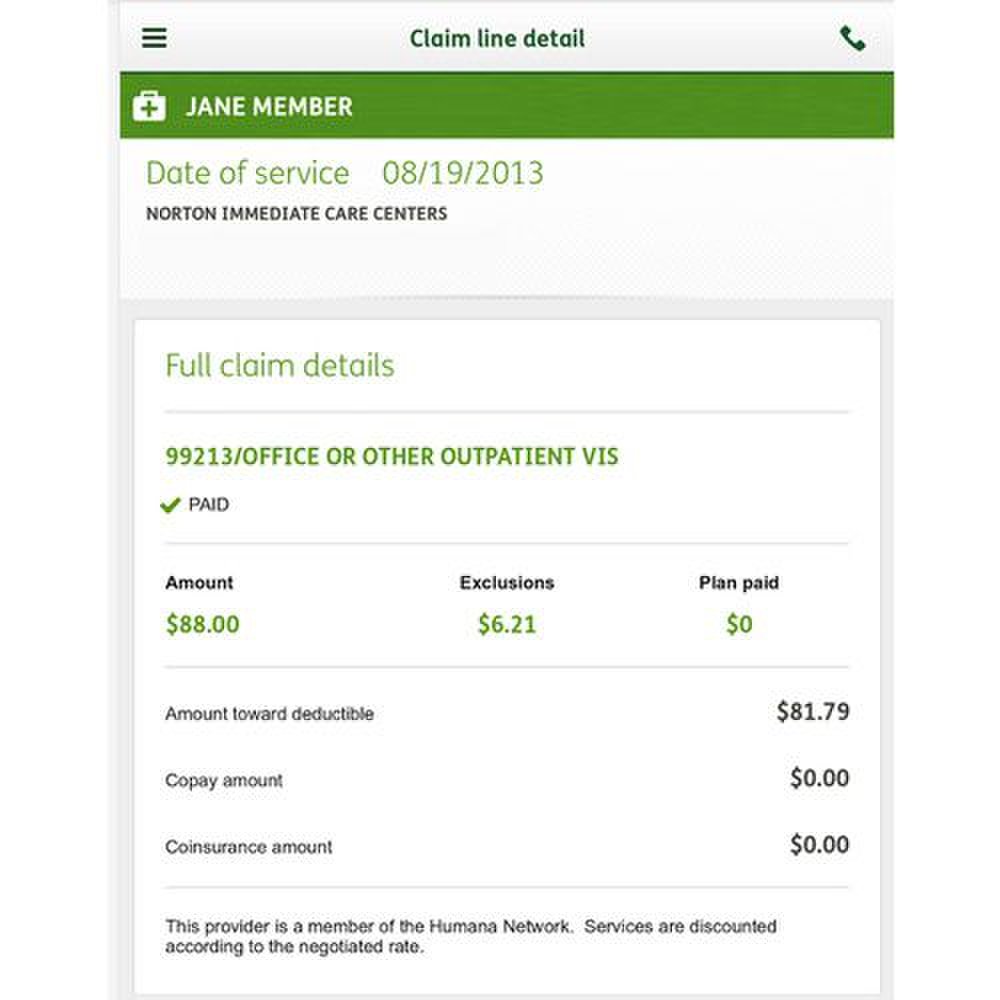The image size is (1000, 1000).
Task: Click the green PAID checkmark icon
Action: pos(170,506)
